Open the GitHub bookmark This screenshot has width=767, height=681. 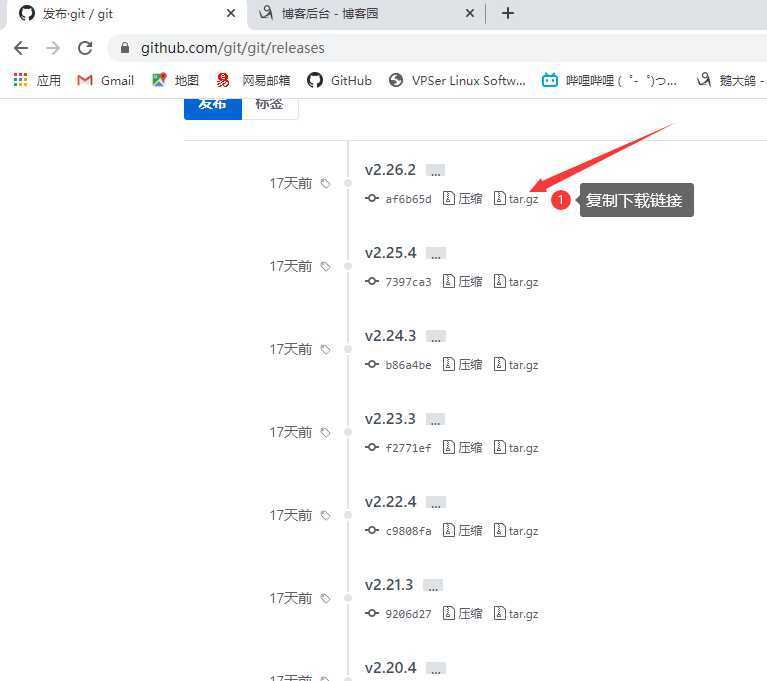coord(339,80)
